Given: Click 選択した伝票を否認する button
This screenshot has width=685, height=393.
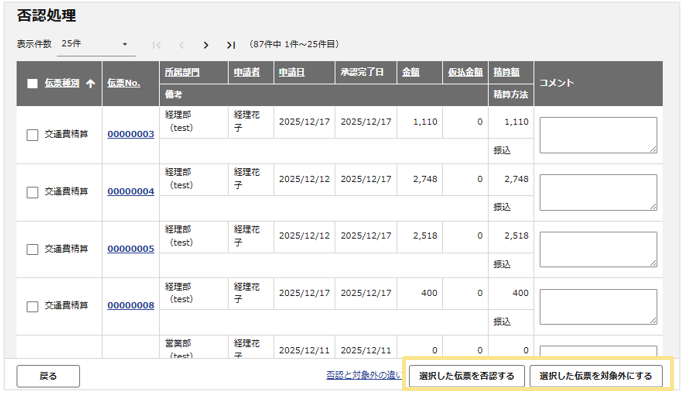Looking at the screenshot, I should [x=467, y=376].
